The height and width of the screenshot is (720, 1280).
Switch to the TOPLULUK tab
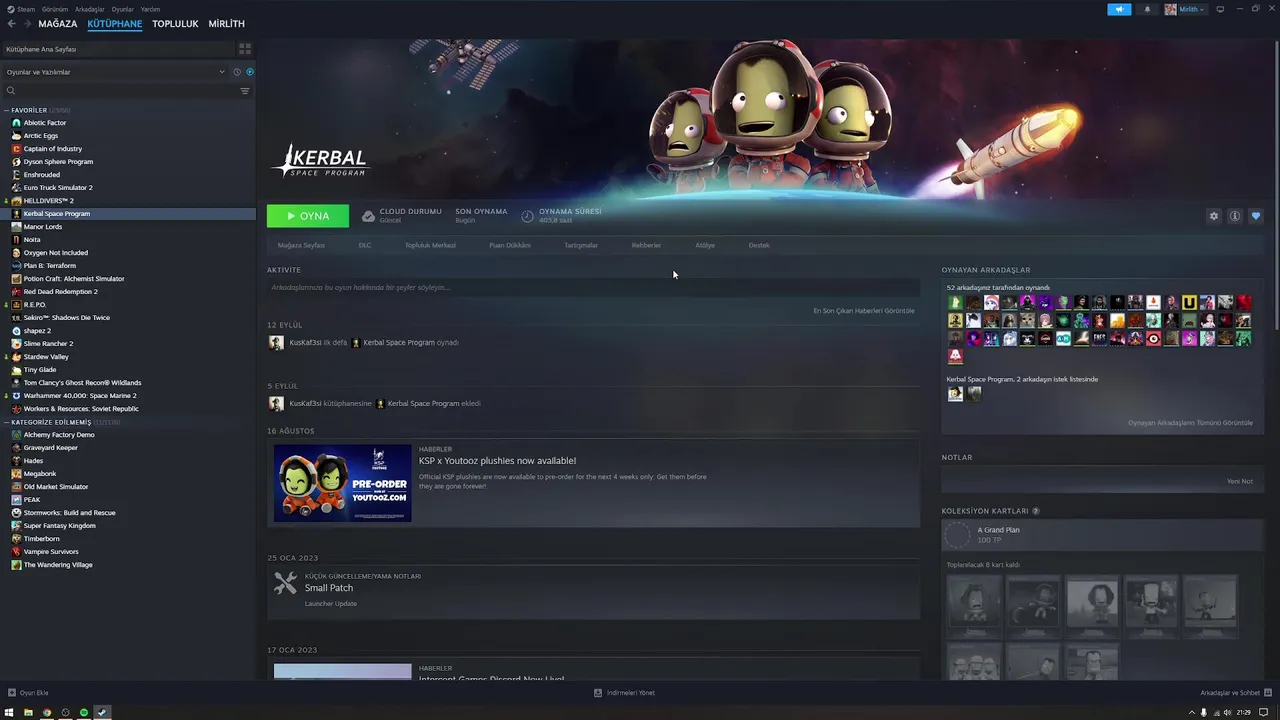[175, 24]
